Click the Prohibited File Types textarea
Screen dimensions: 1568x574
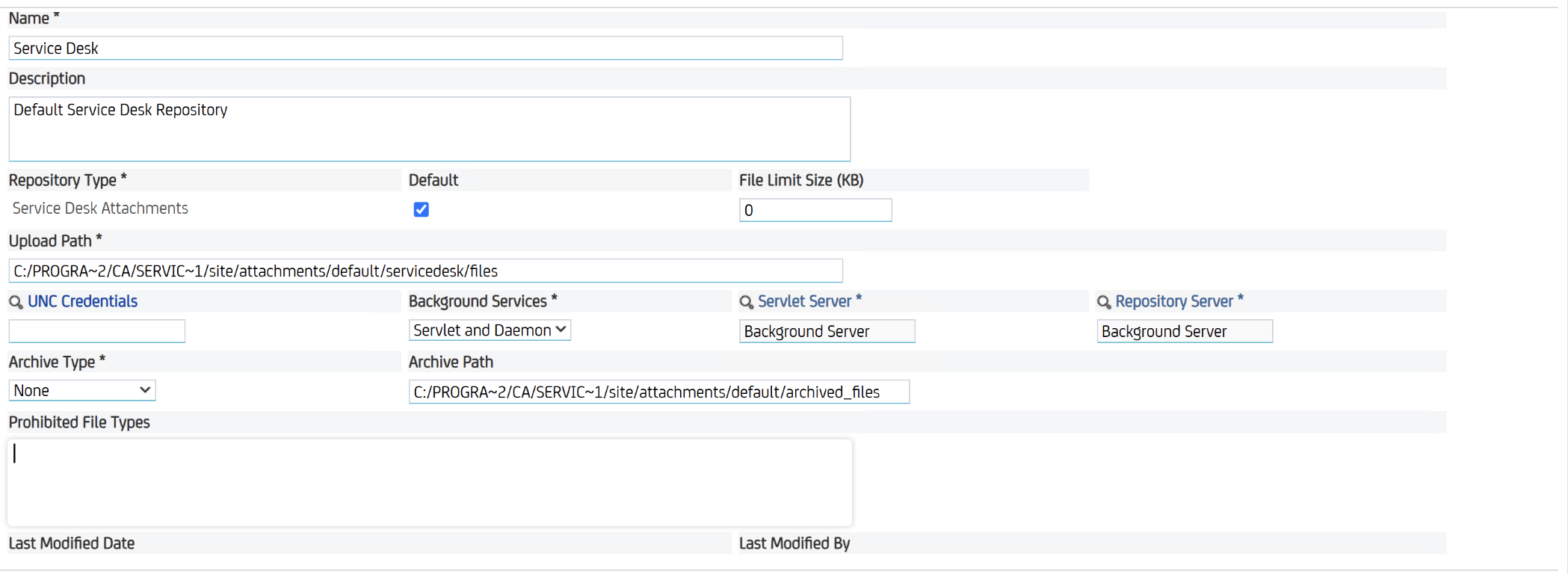click(x=429, y=483)
